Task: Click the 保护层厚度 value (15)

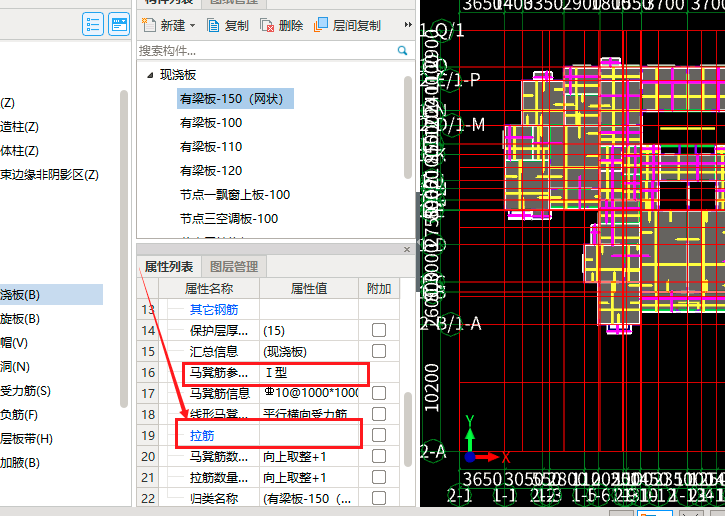Action: 309,331
